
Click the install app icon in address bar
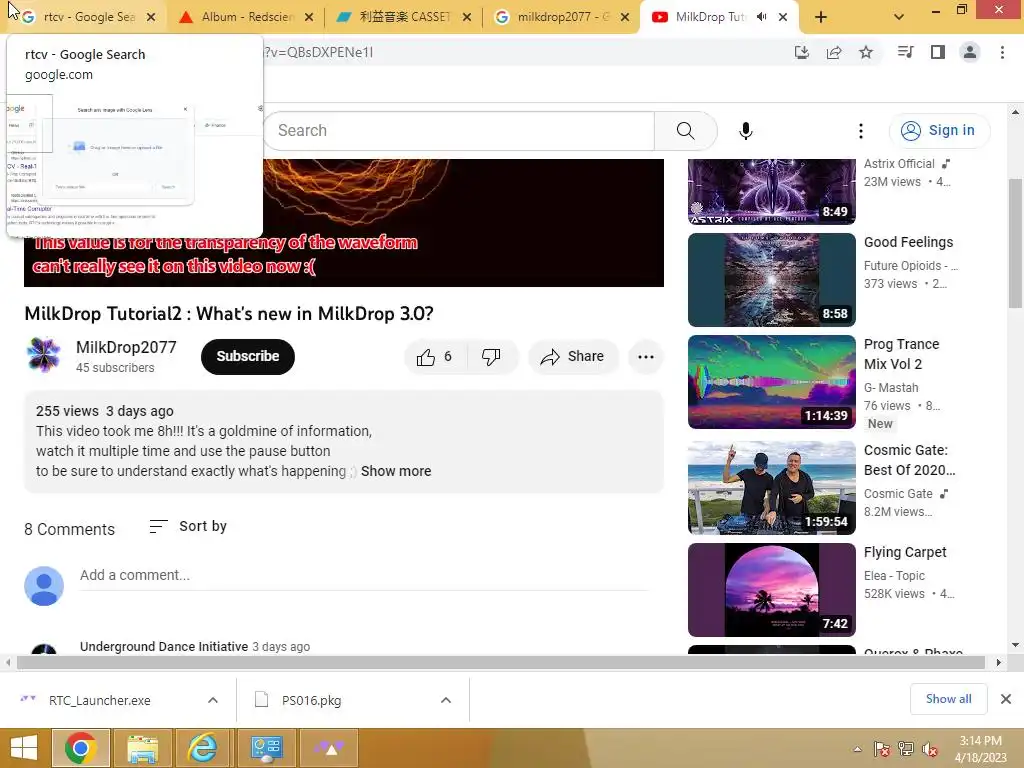[802, 52]
